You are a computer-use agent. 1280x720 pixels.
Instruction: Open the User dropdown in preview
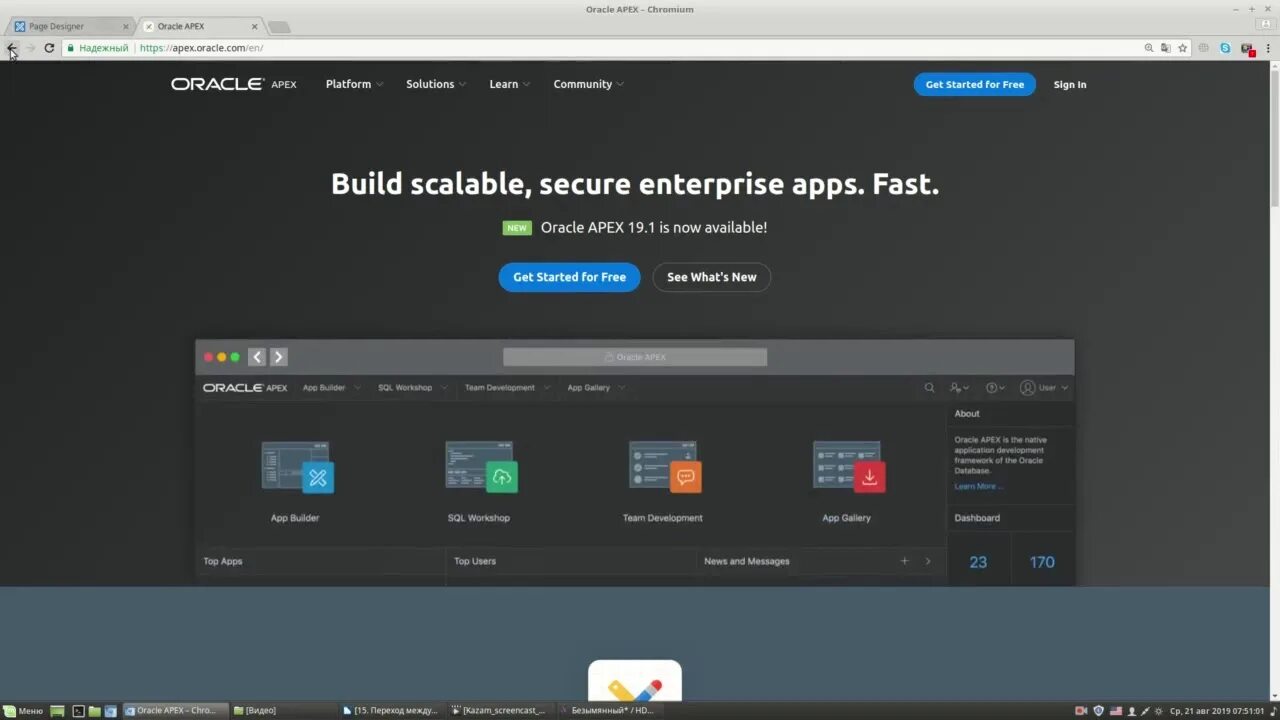pos(1044,387)
